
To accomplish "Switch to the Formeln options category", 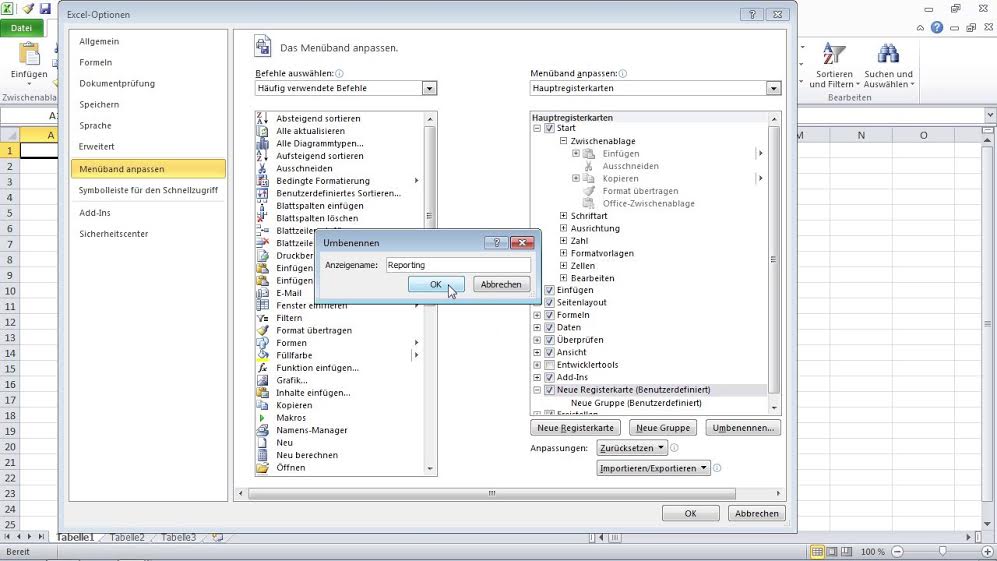I will click(x=96, y=62).
